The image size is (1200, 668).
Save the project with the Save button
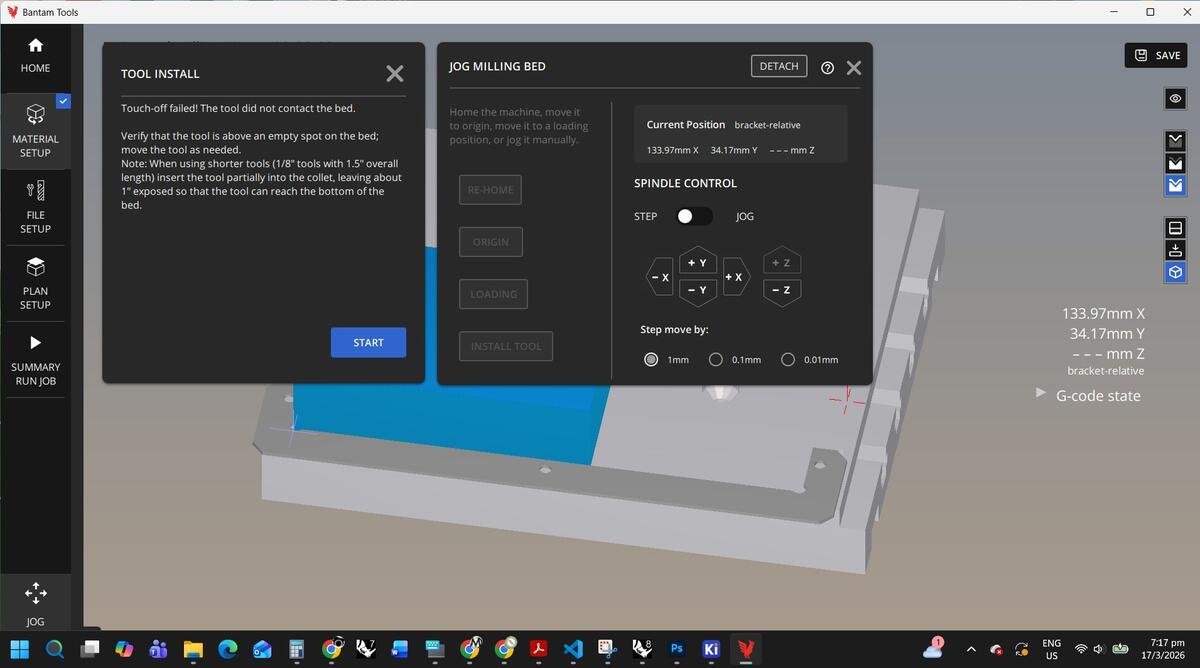pos(1156,55)
